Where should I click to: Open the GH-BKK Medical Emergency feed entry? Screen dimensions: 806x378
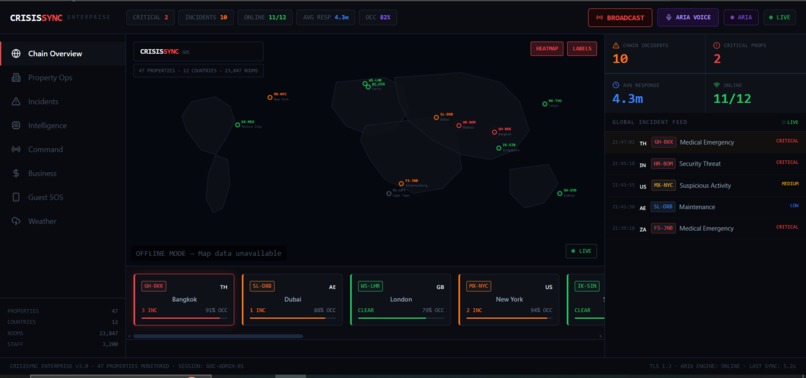click(x=705, y=142)
